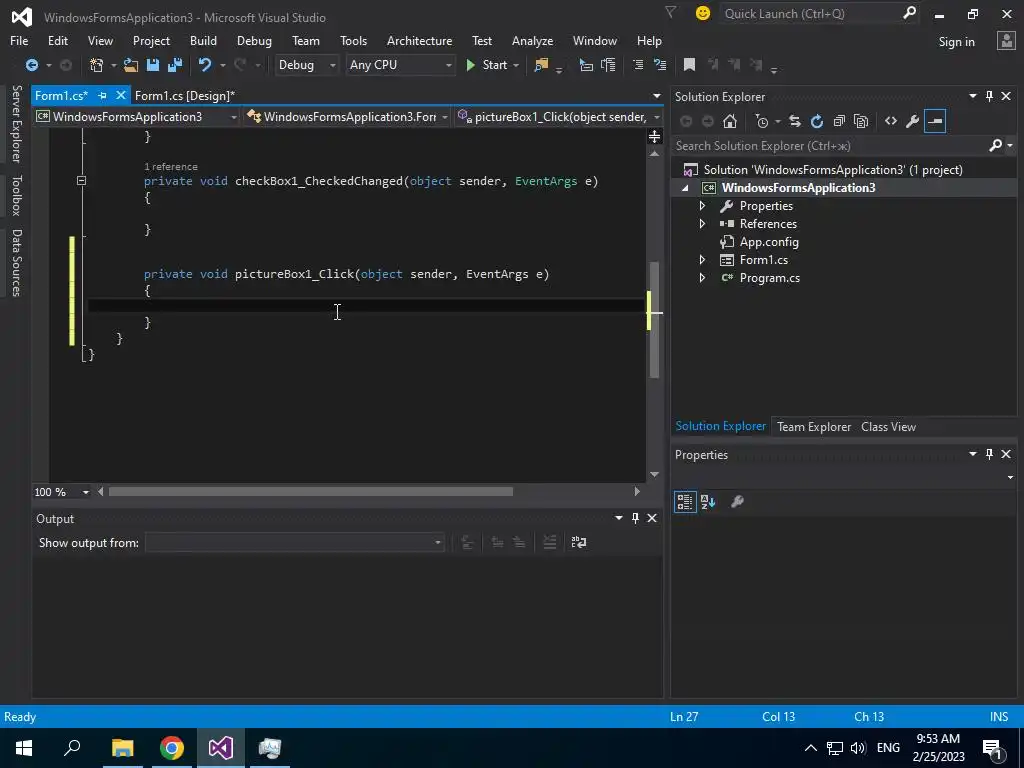
Task: Open the Build menu
Action: point(203,40)
